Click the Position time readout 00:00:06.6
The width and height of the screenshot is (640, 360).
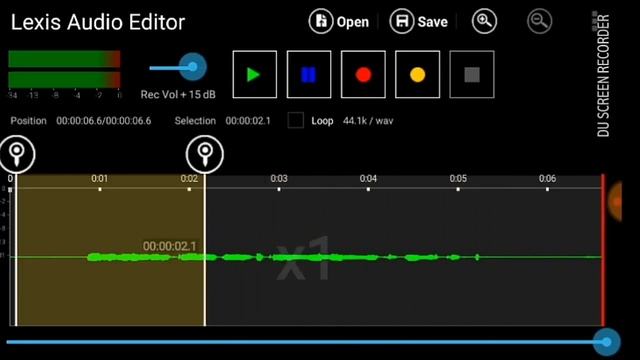click(x=104, y=121)
